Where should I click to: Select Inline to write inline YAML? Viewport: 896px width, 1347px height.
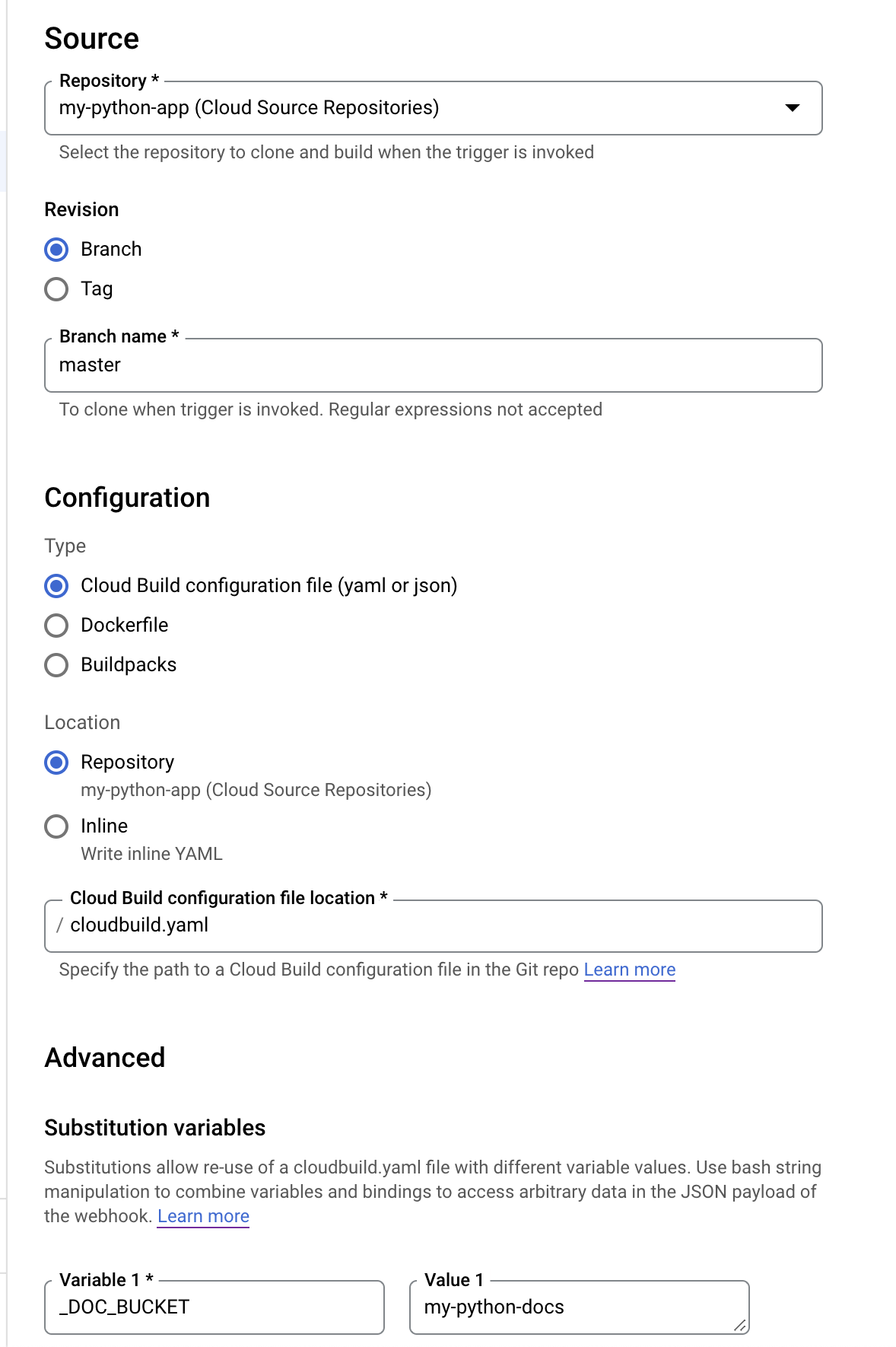(x=56, y=826)
